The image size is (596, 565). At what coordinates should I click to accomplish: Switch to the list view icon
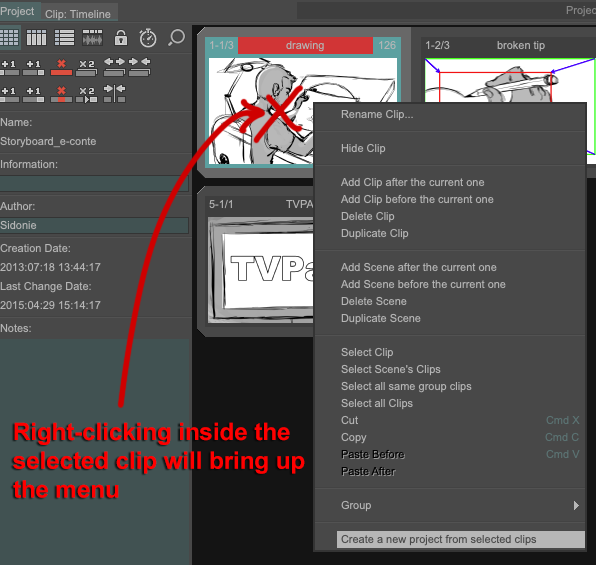click(x=64, y=38)
